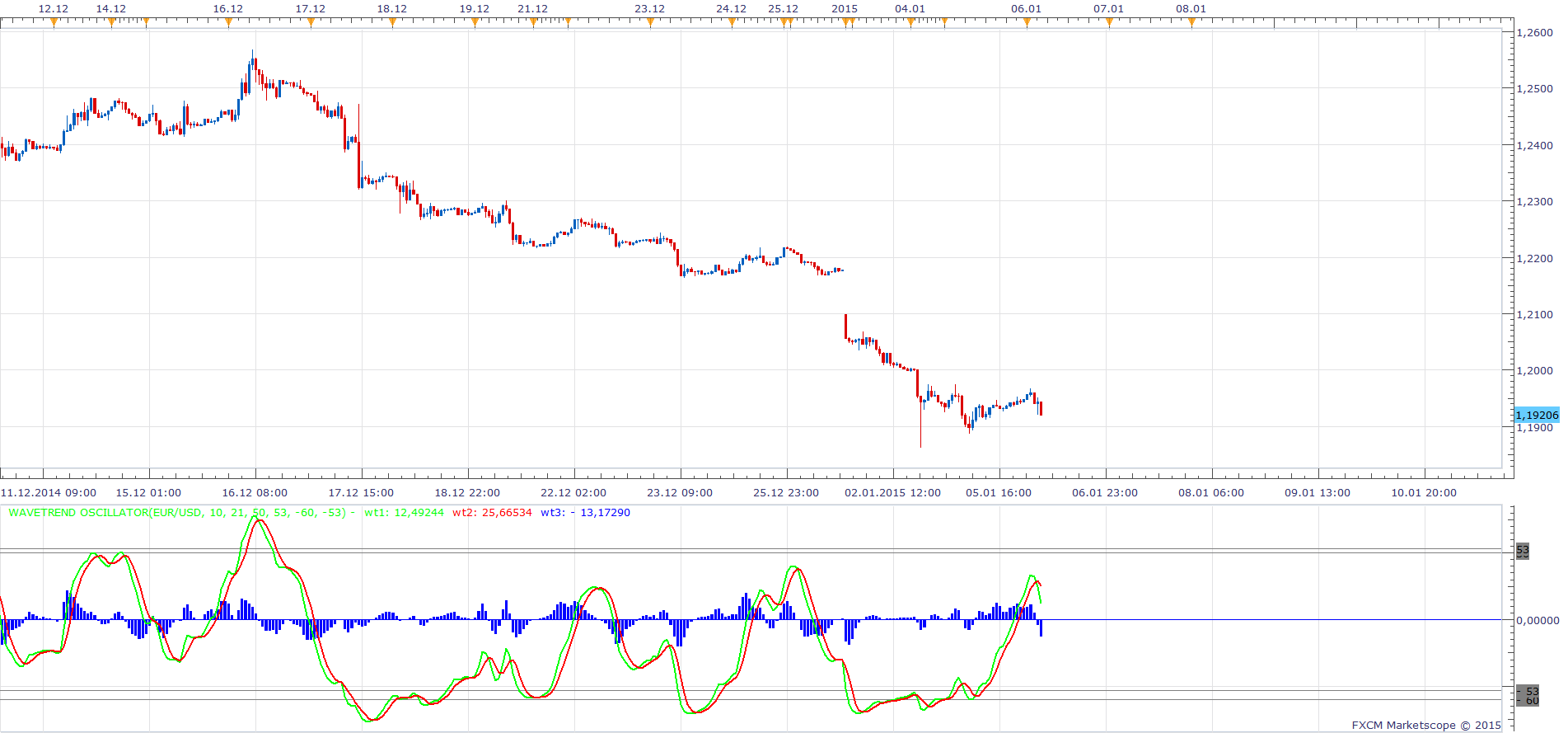
Task: Click the orange marker under 16.12
Action: pyautogui.click(x=228, y=23)
